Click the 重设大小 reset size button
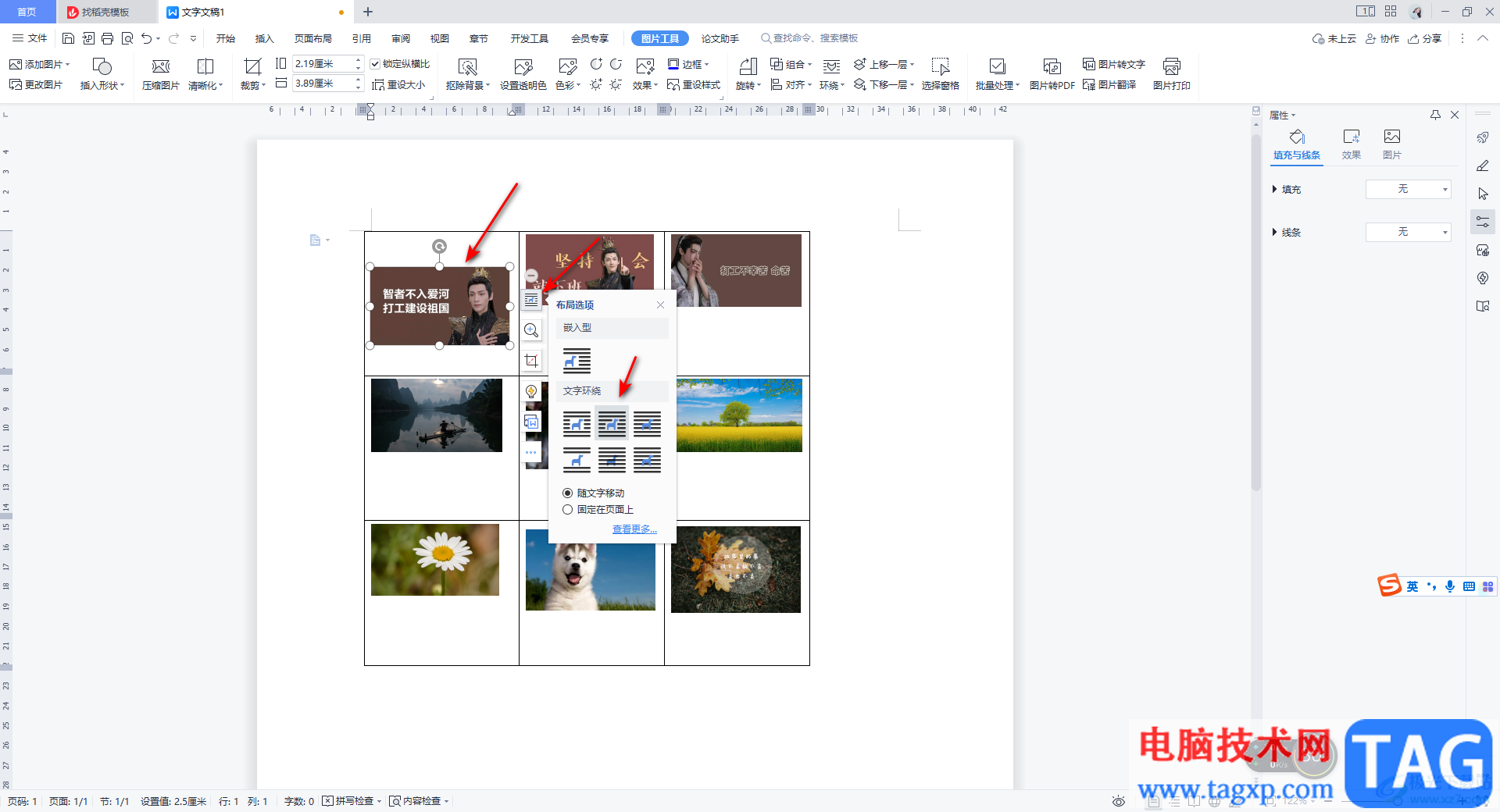The height and width of the screenshot is (812, 1500). tap(398, 84)
